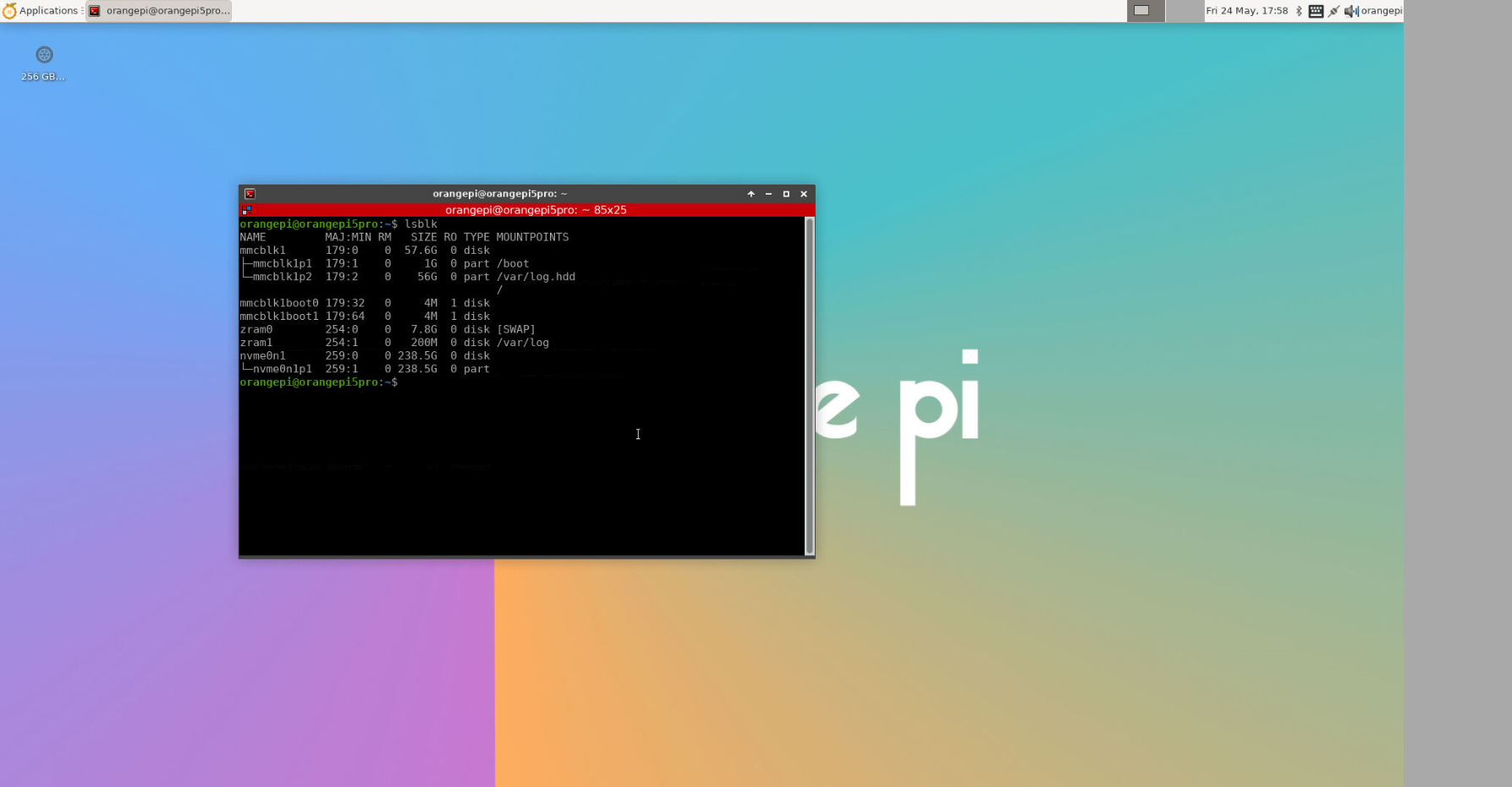The width and height of the screenshot is (1512, 787).
Task: Click the "nvme0n1" disk name
Action: click(x=263, y=356)
